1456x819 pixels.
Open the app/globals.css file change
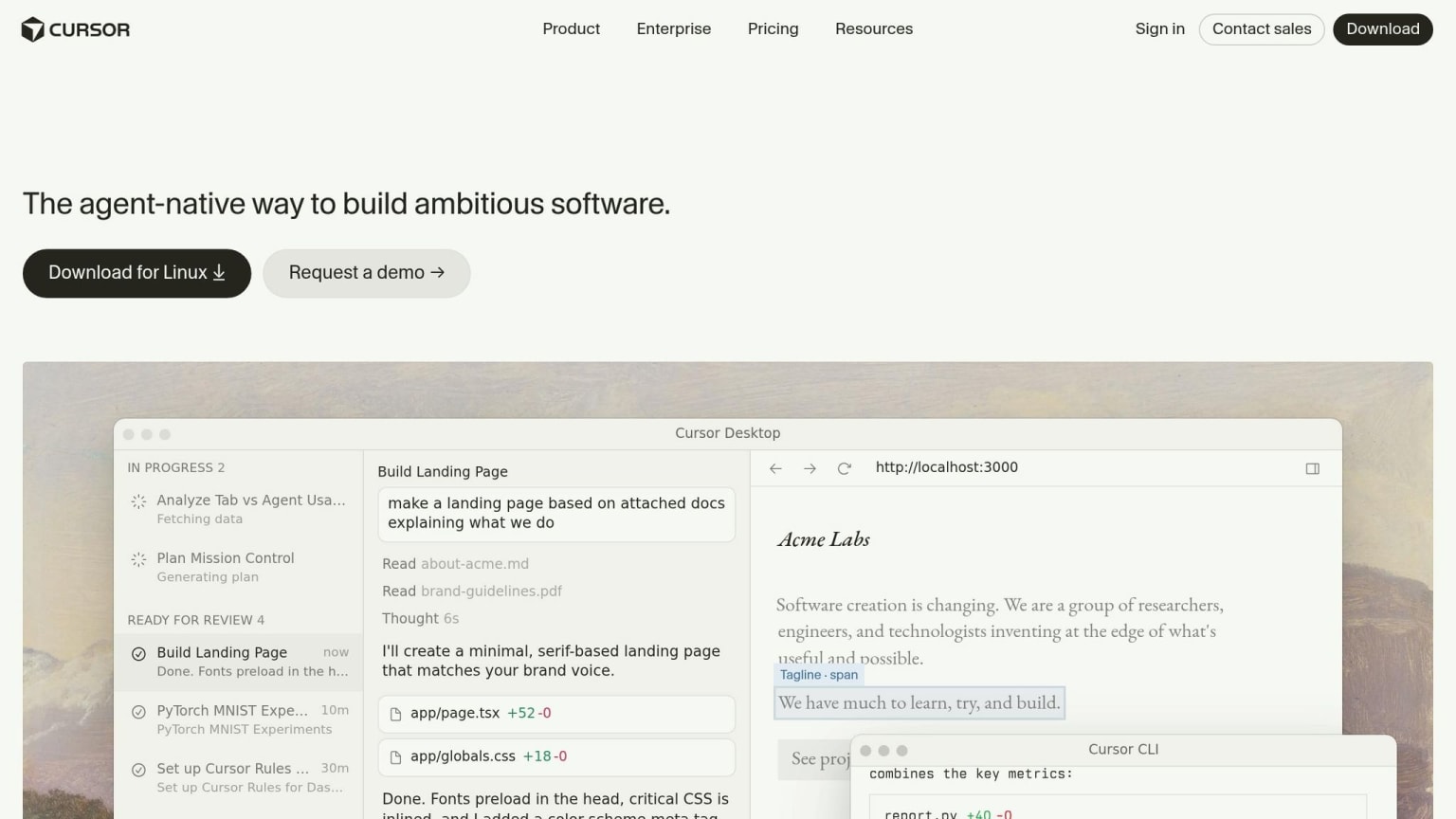click(556, 756)
